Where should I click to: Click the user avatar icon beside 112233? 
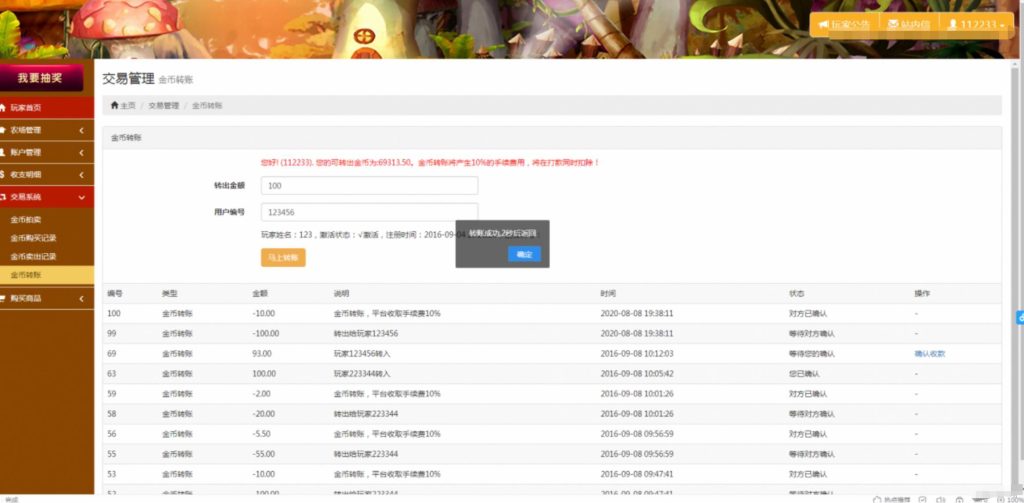click(x=953, y=24)
